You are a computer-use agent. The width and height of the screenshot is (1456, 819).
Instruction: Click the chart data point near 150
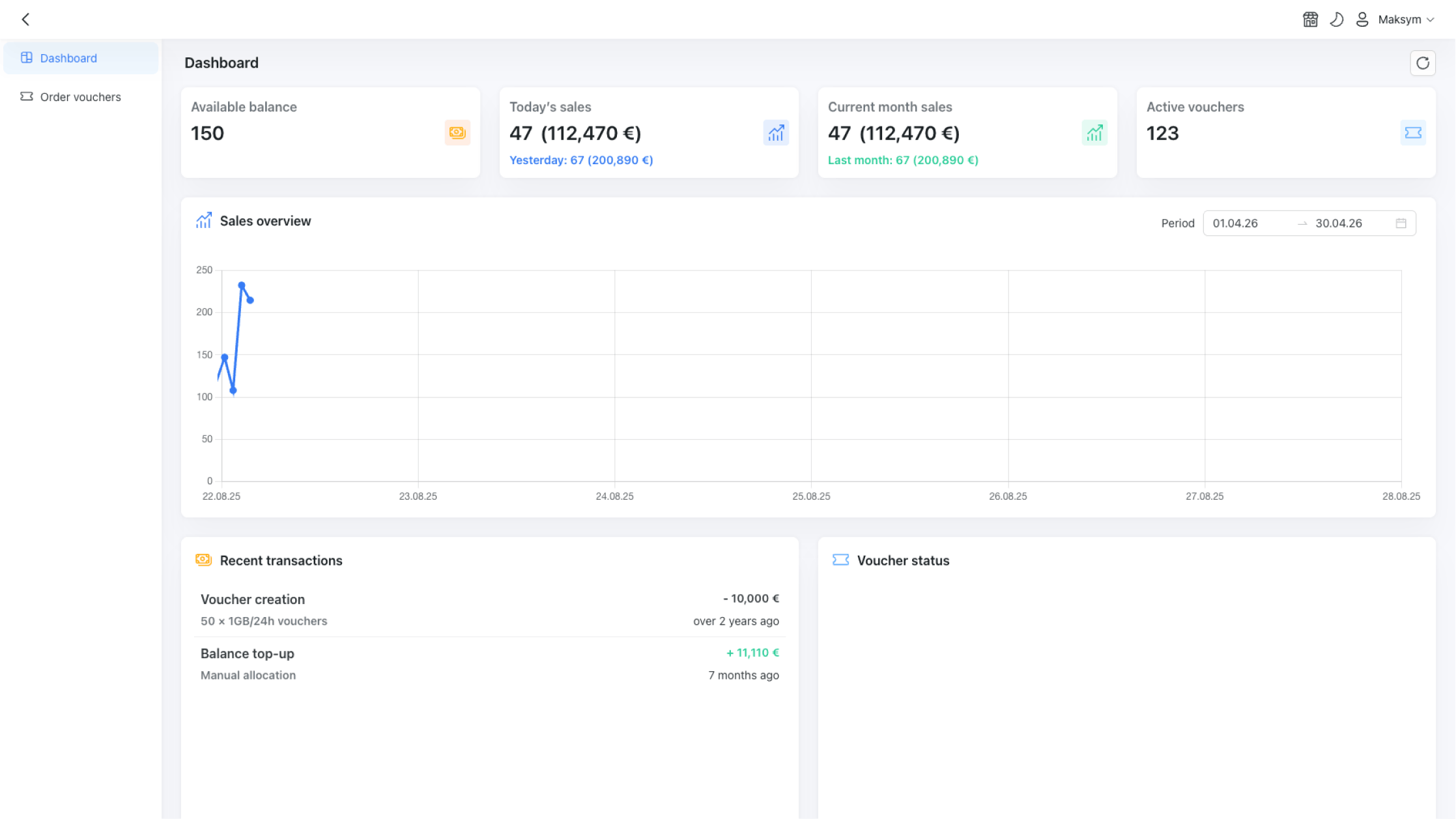[225, 358]
